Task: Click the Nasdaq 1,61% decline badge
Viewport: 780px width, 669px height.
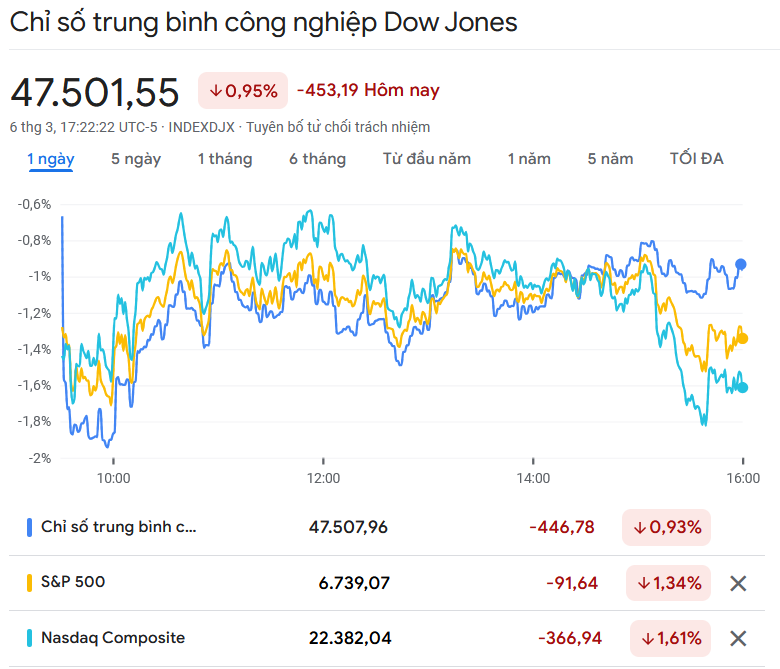Action: coord(671,638)
